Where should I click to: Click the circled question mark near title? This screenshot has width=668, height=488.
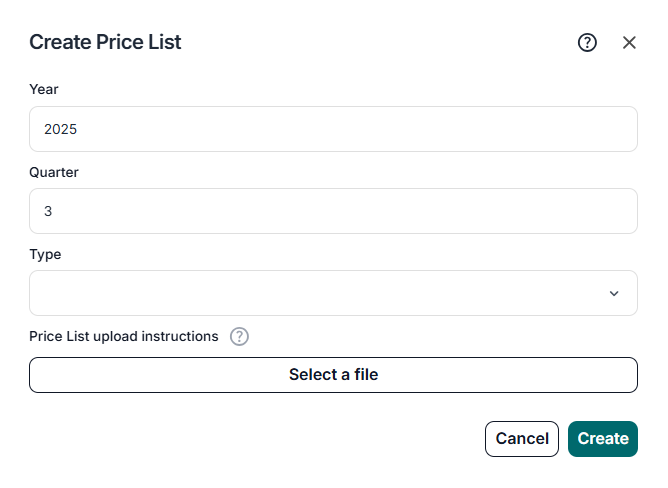(x=588, y=42)
